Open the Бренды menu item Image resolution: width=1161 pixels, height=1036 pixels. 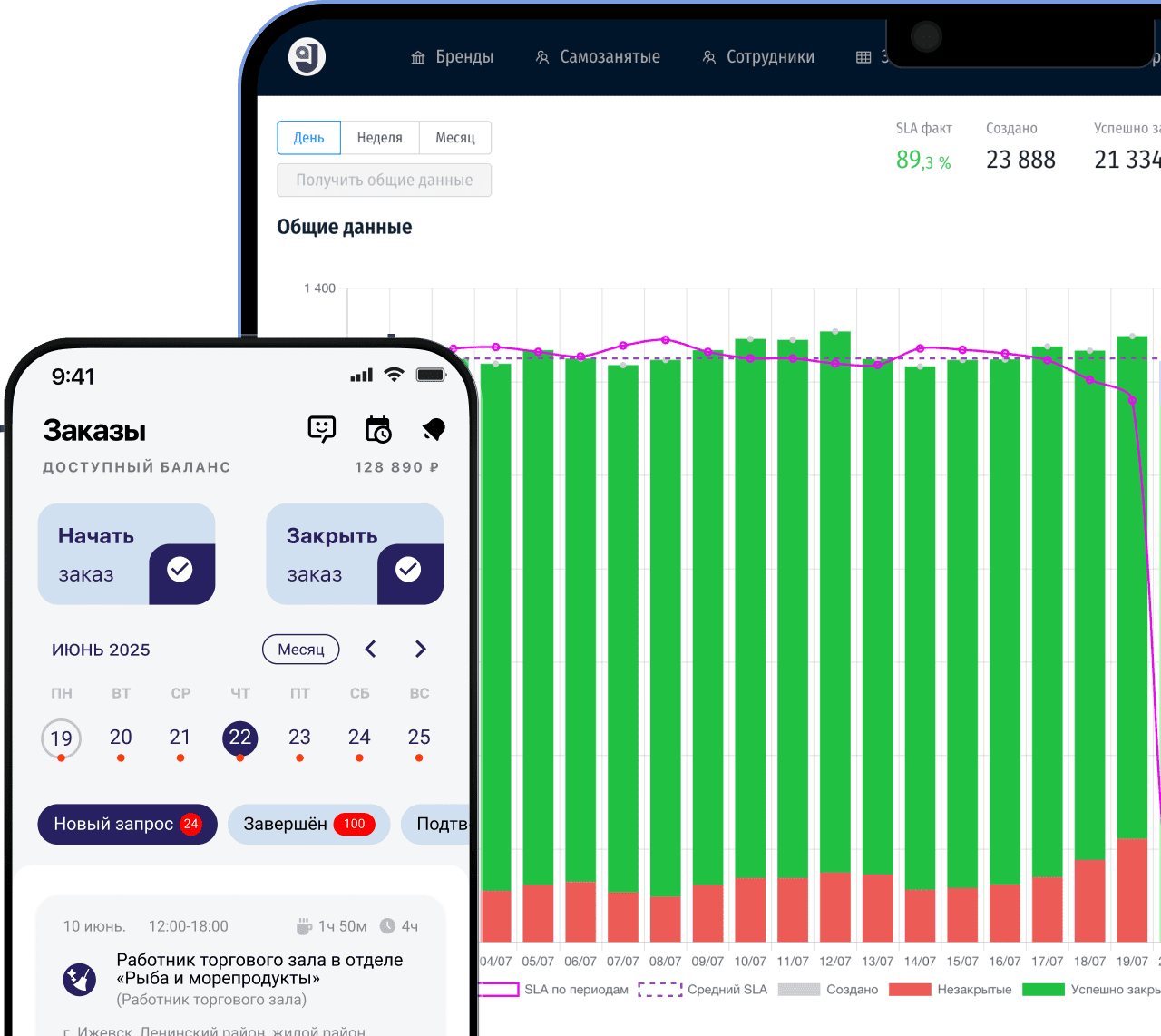[452, 57]
